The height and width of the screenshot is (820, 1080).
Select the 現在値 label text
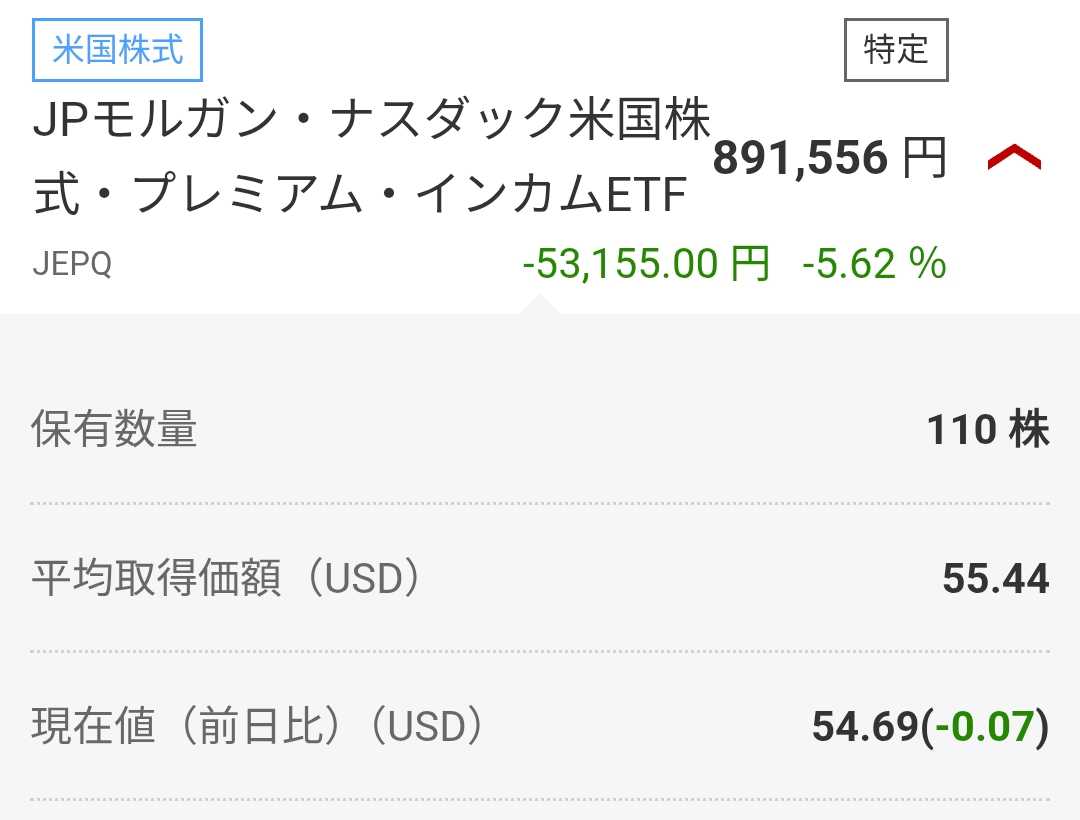[x=93, y=727]
